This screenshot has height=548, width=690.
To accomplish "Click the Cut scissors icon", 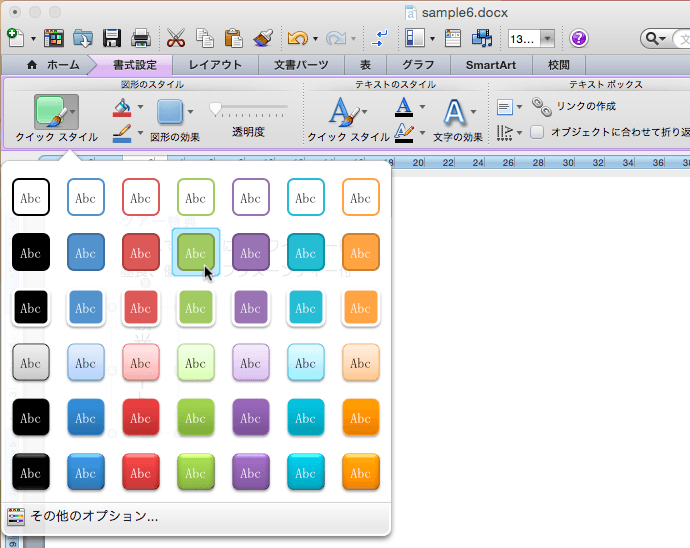I will point(176,38).
